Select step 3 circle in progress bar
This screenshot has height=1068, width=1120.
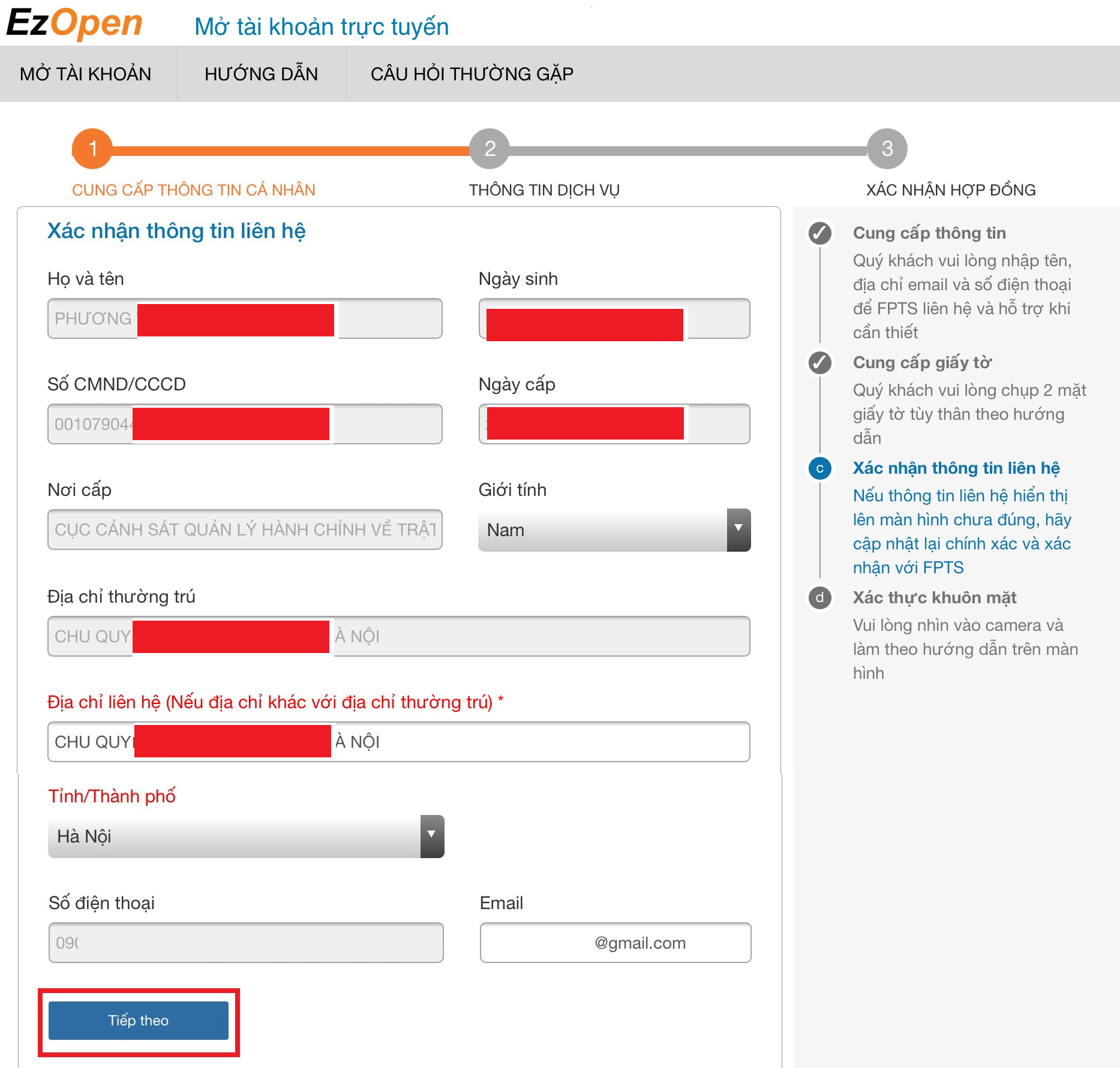pyautogui.click(x=887, y=149)
